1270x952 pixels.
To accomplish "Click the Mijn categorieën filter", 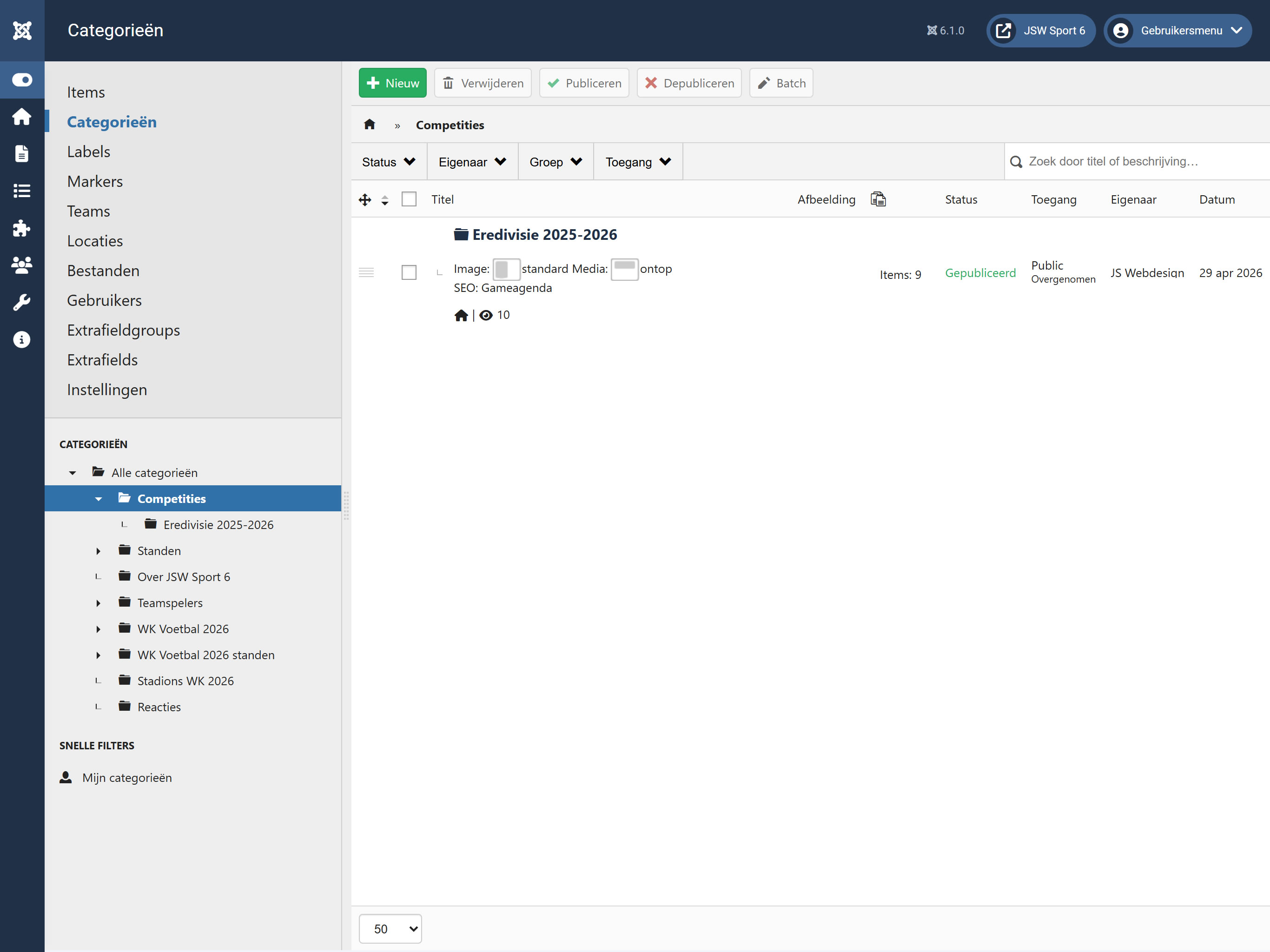I will coord(127,777).
